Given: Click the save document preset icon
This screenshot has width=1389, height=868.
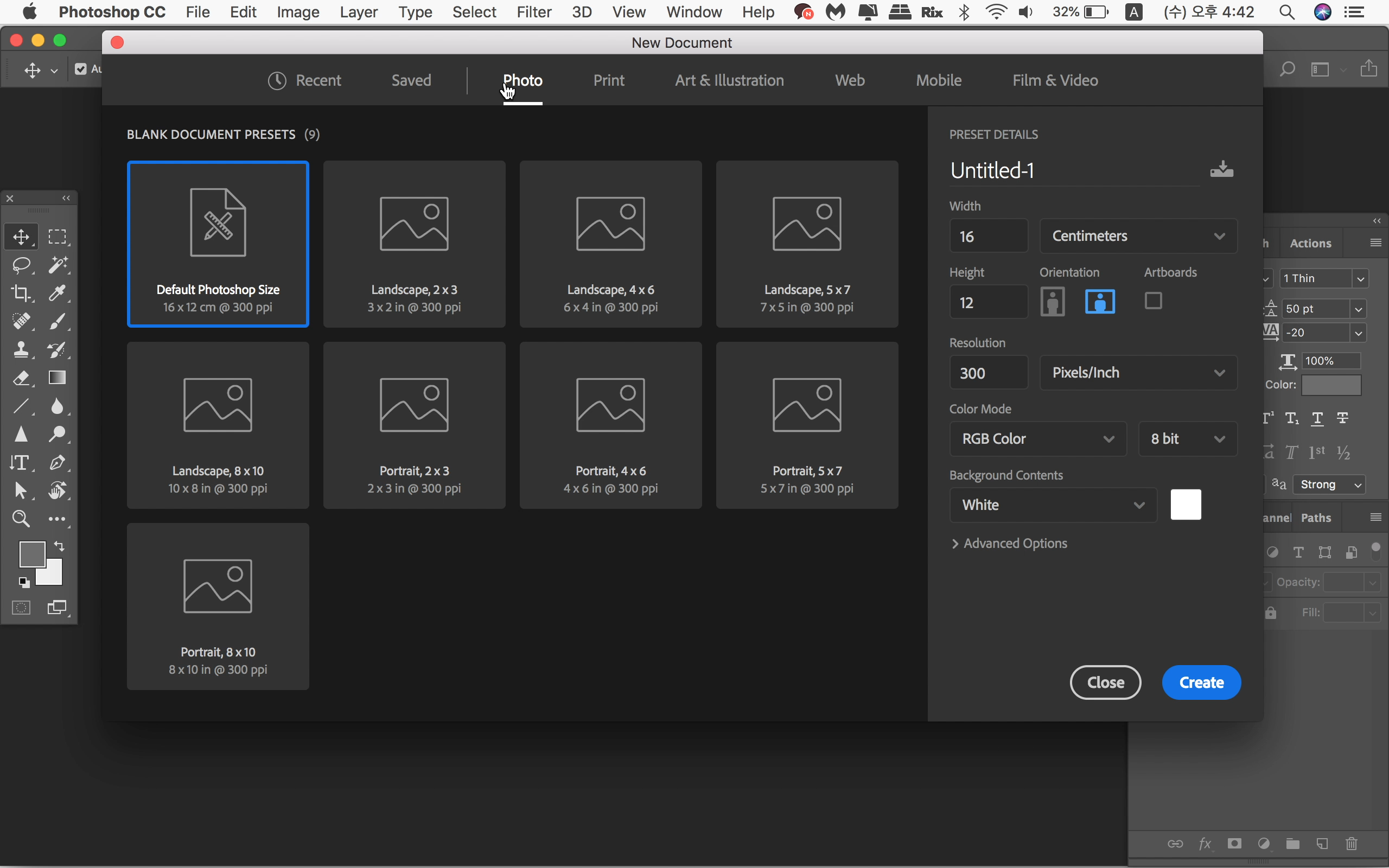Looking at the screenshot, I should coord(1221,169).
